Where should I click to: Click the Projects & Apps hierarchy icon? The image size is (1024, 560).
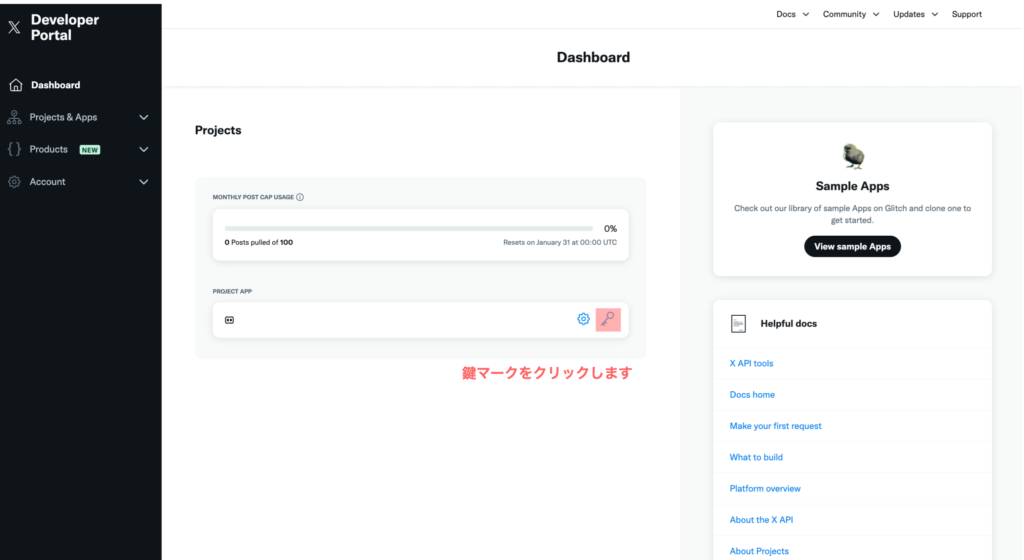14,117
